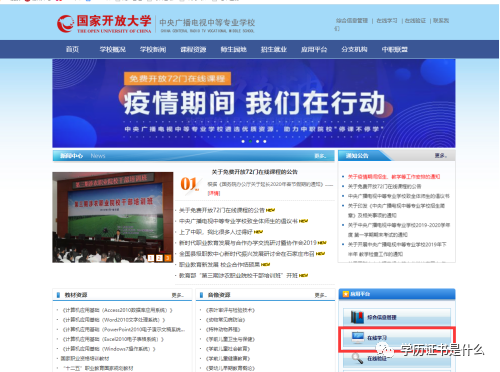Click the star icon on 应用平台 header
This screenshot has height=372, width=500.
[346, 294]
